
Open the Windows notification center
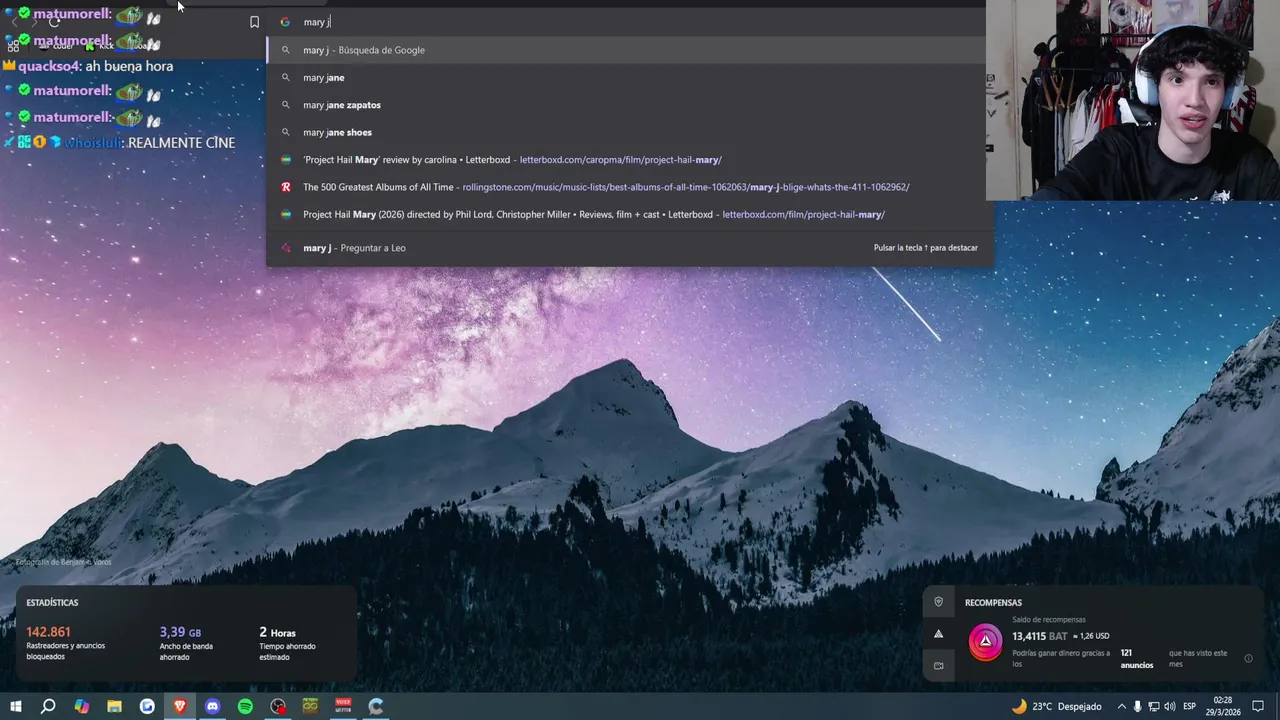[x=1259, y=706]
